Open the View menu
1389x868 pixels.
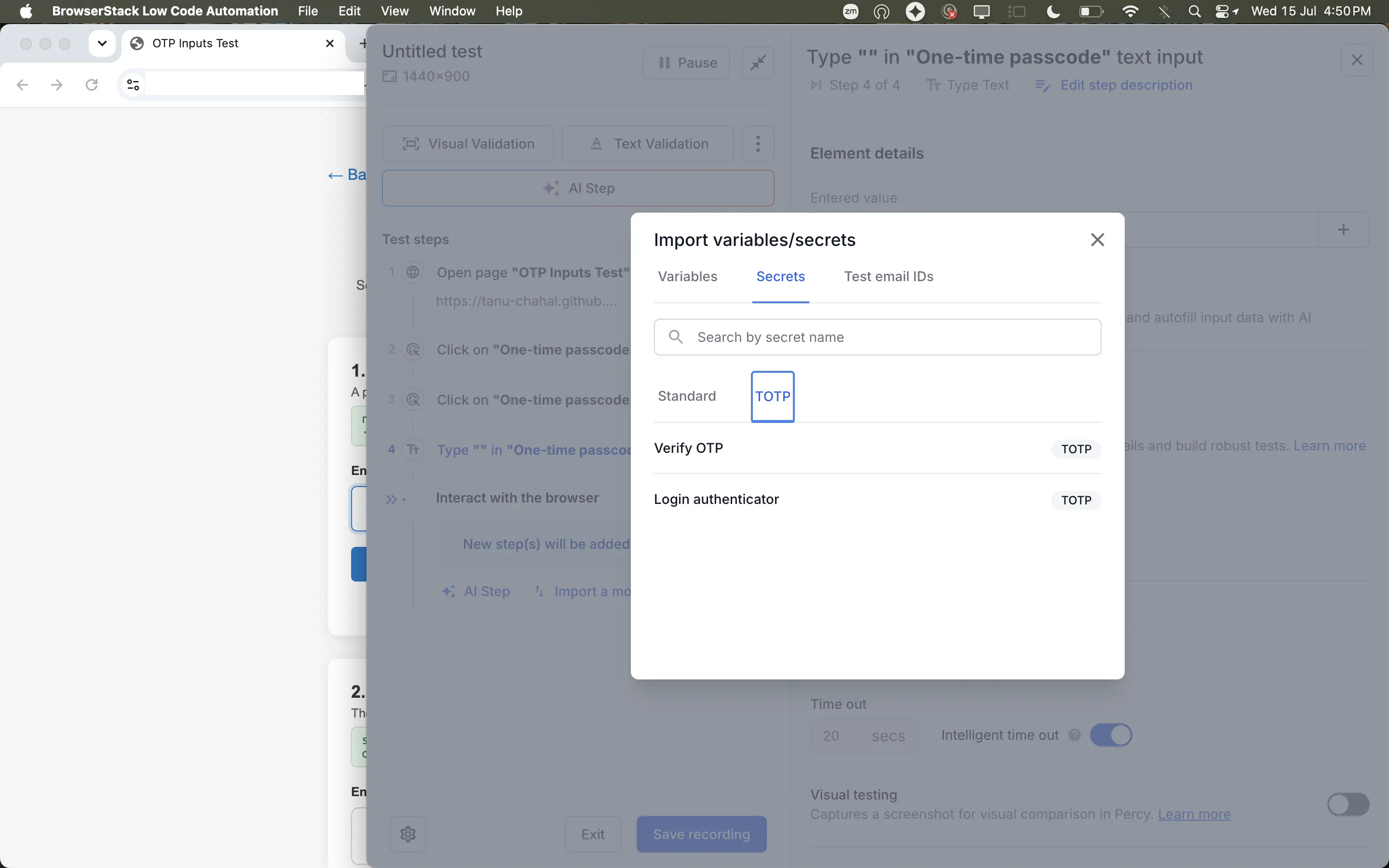[x=395, y=11]
